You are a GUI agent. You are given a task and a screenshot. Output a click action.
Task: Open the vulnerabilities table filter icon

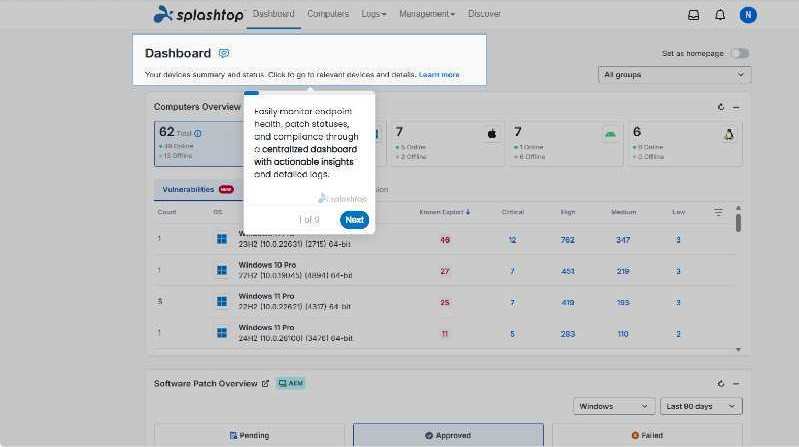click(718, 212)
